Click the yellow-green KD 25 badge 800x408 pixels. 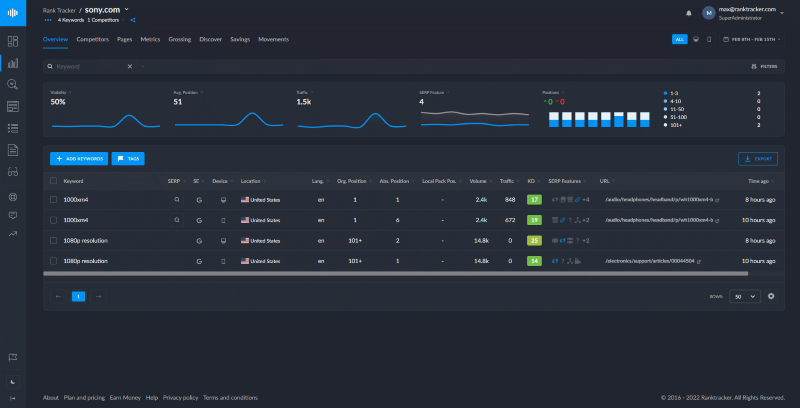tap(534, 241)
